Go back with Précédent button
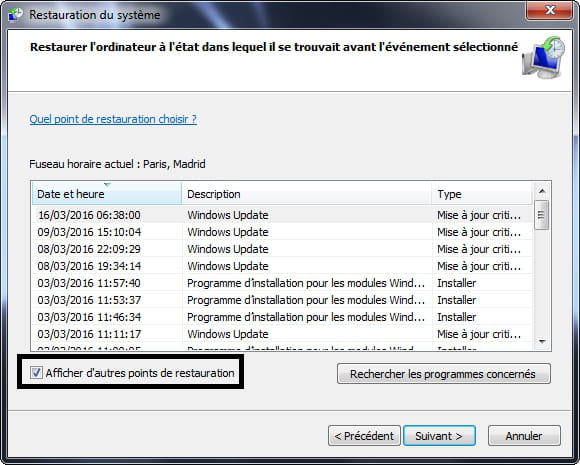Screen dimensions: 580x465 [x=364, y=436]
